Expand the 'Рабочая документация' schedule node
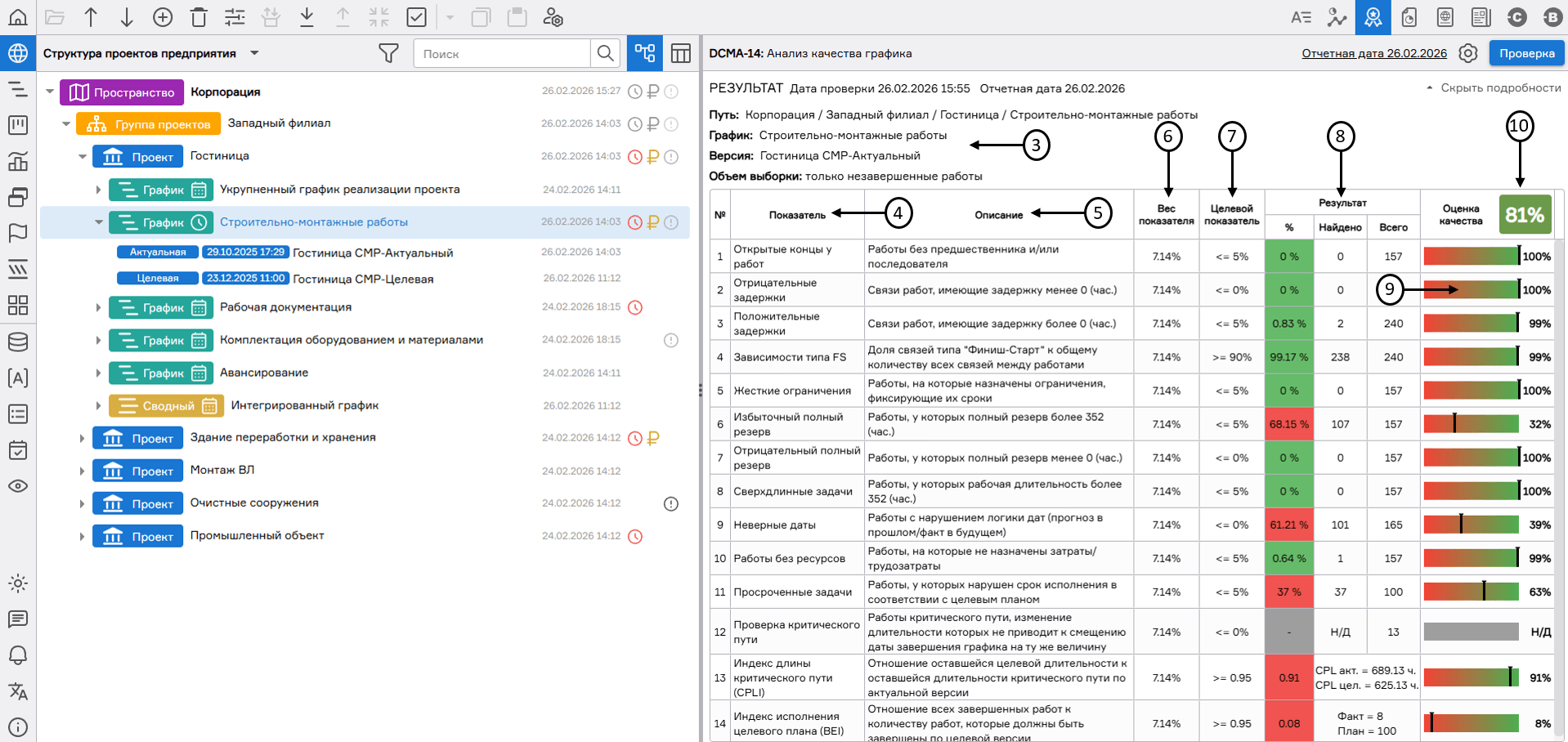 tap(98, 307)
